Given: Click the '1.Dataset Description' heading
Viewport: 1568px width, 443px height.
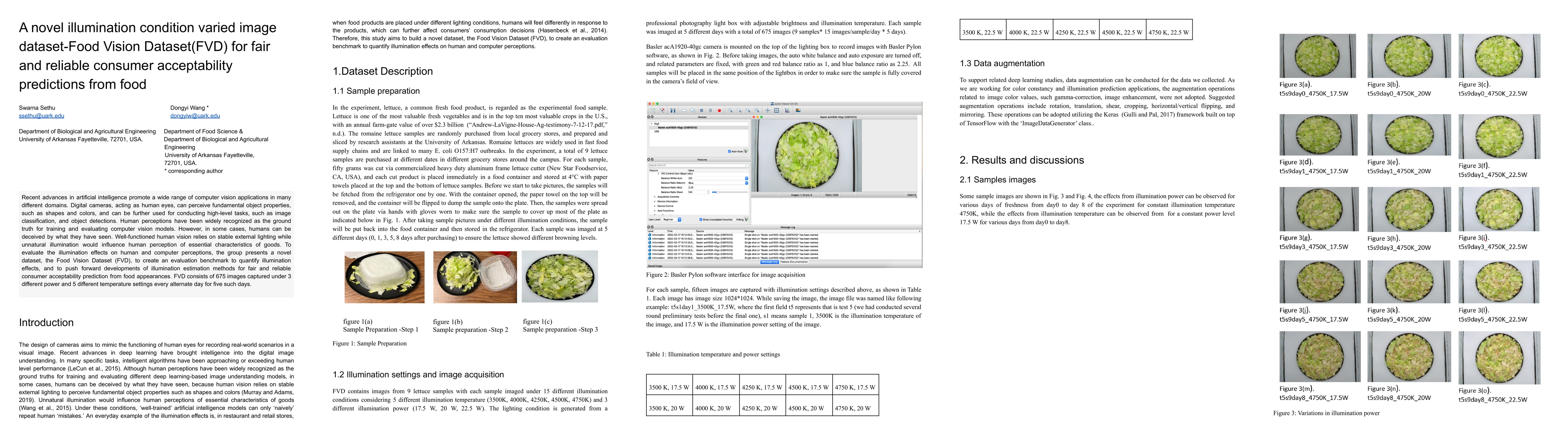Looking at the screenshot, I should 382,71.
